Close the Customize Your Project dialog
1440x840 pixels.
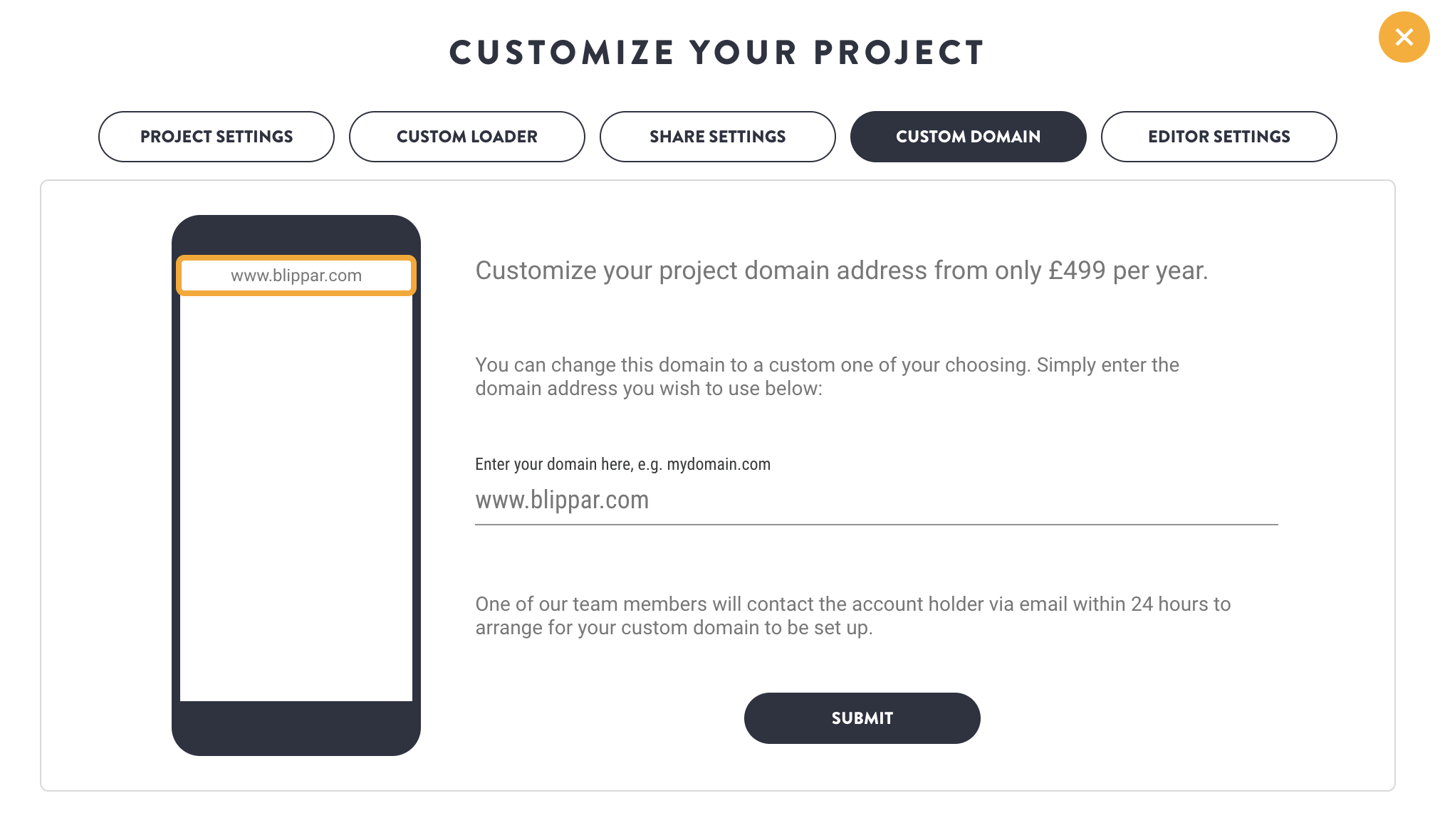coord(1403,37)
